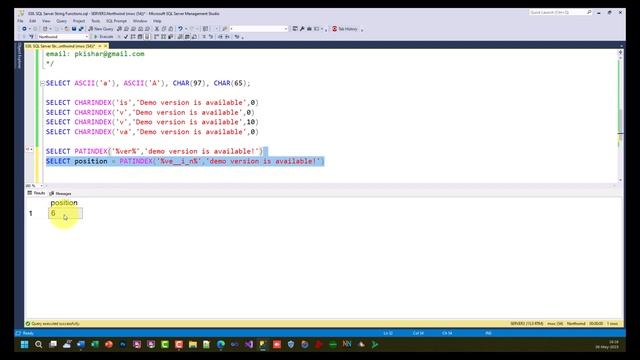Click the Quick Launch magnifier icon

click(x=589, y=13)
